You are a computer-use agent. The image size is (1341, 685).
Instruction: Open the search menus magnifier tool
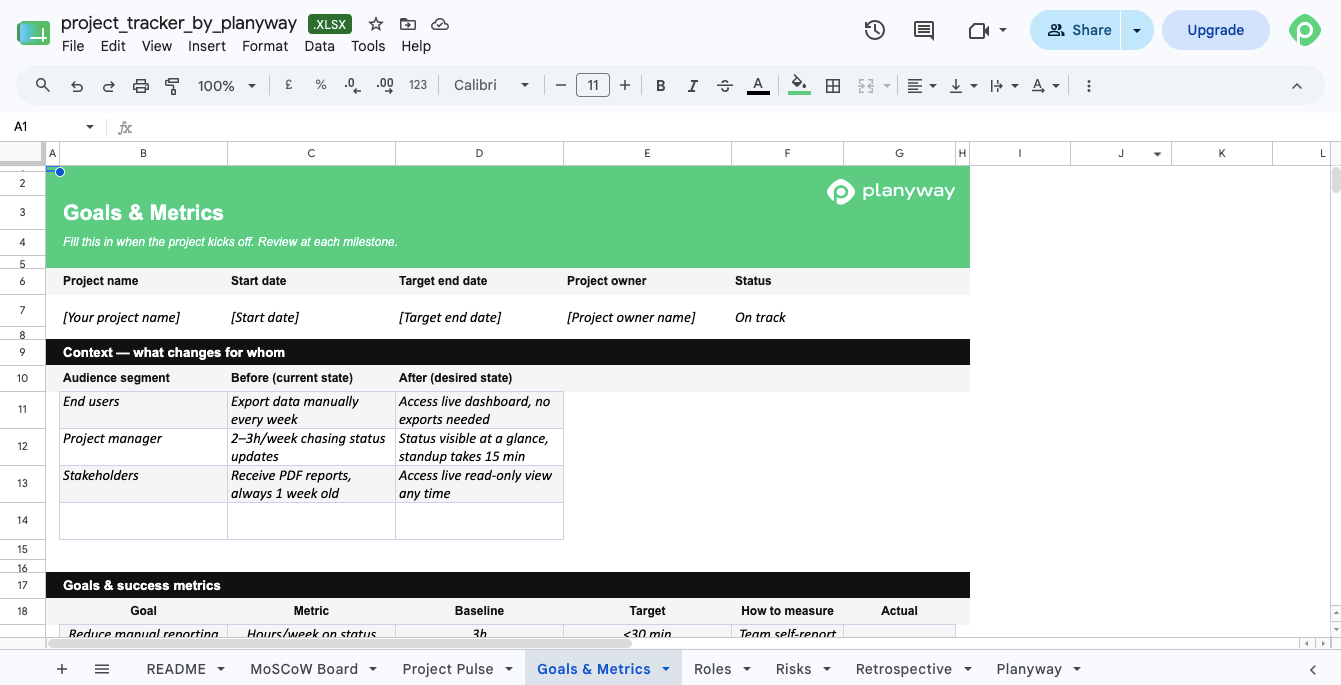(43, 86)
